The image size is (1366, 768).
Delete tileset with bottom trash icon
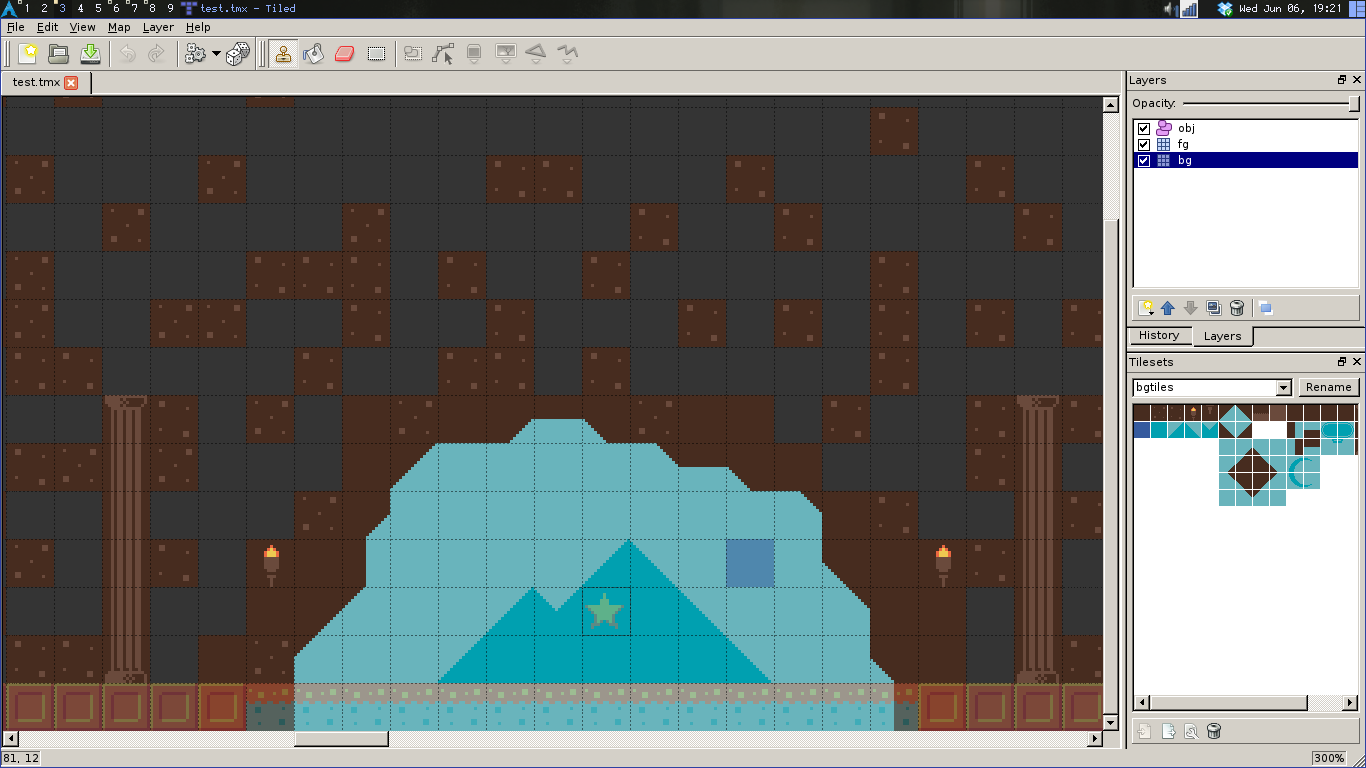[x=1214, y=732]
